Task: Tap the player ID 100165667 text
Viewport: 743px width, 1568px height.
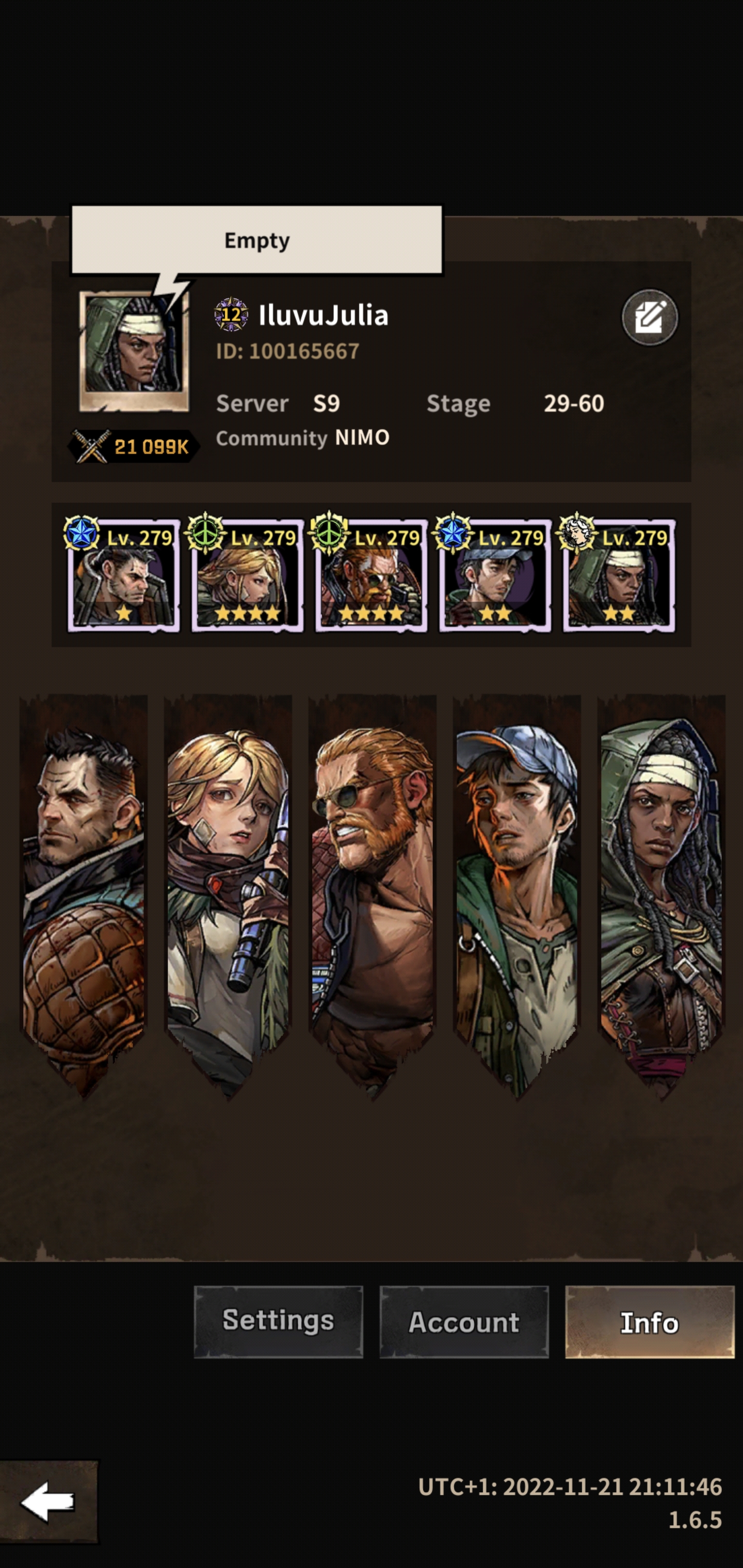Action: (x=287, y=351)
